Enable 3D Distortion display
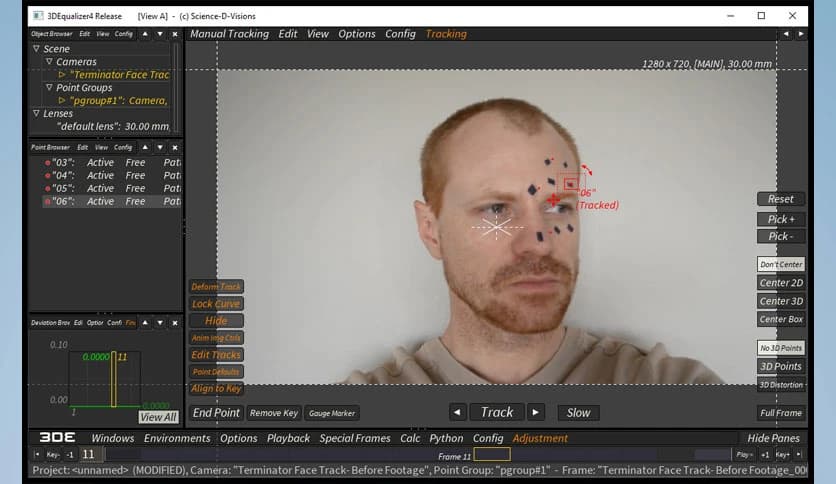 point(780,384)
